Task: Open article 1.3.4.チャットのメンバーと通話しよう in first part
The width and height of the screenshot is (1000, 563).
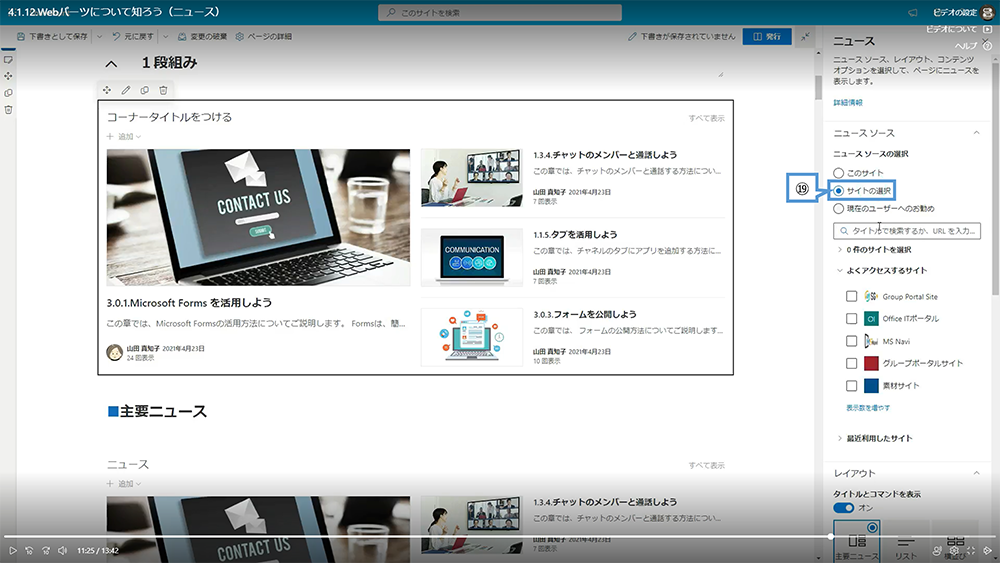Action: [605, 155]
